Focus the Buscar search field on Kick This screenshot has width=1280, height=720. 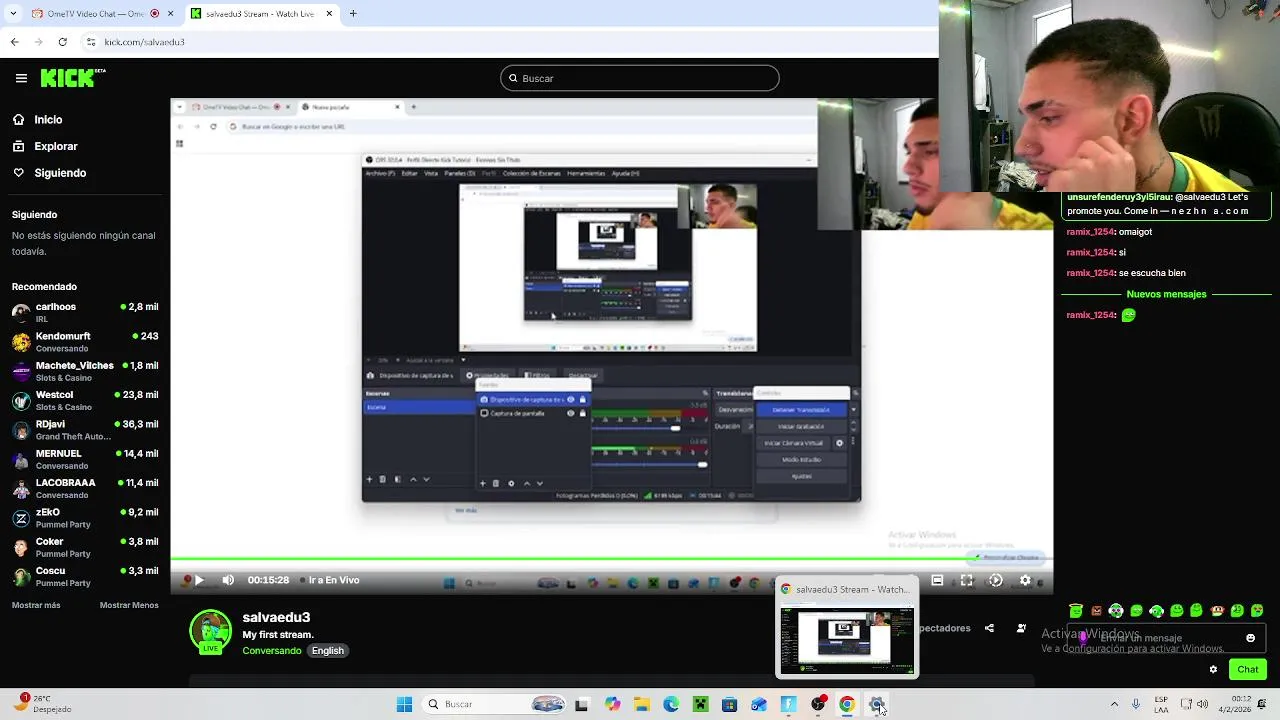pyautogui.click(x=640, y=78)
